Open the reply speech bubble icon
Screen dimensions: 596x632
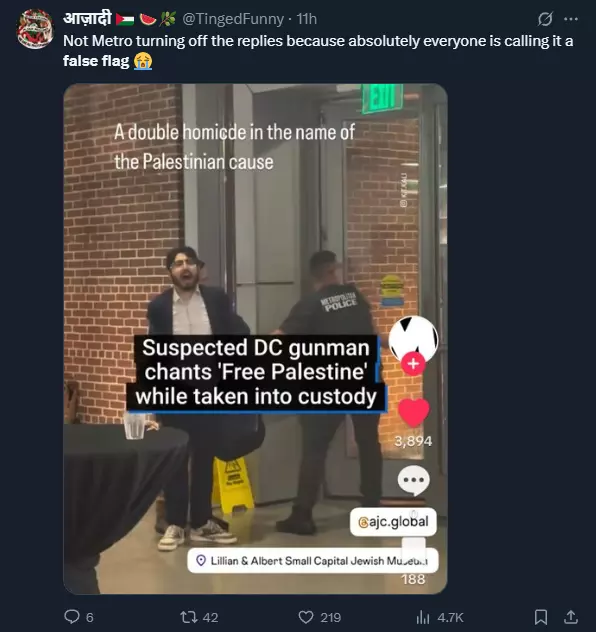pos(72,617)
